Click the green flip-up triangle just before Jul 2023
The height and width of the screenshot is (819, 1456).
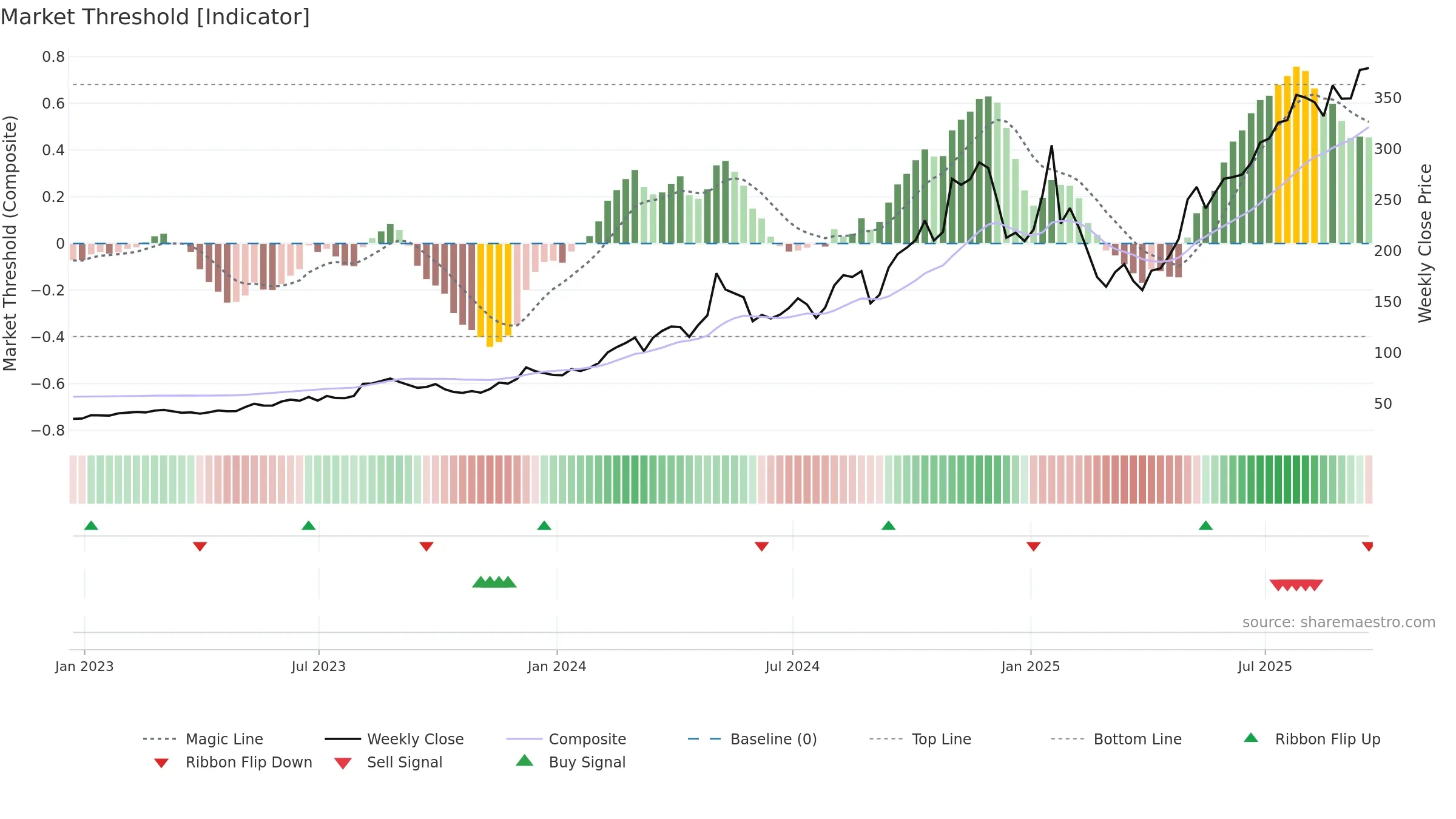tap(308, 525)
